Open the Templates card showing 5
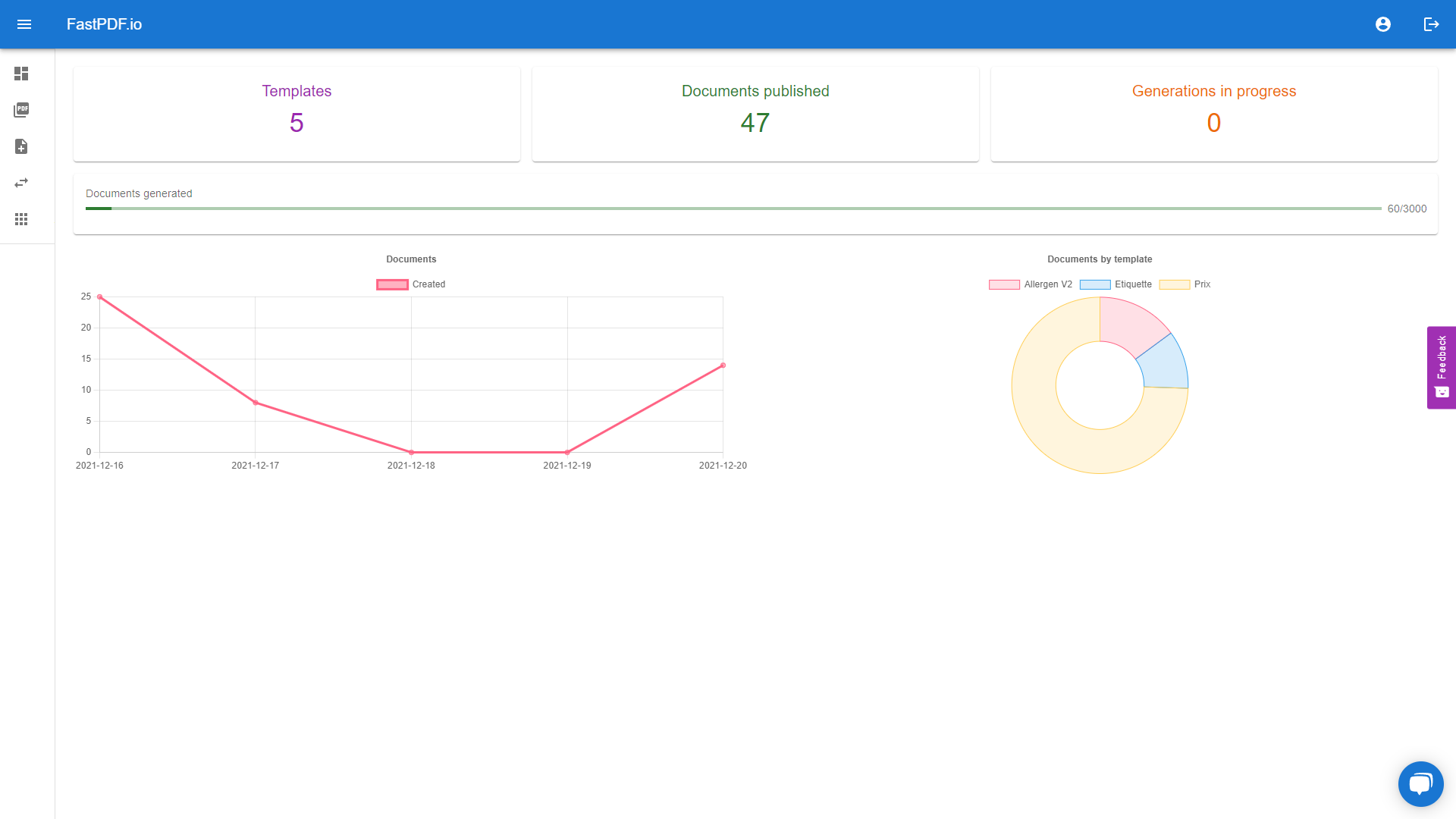 pos(297,113)
